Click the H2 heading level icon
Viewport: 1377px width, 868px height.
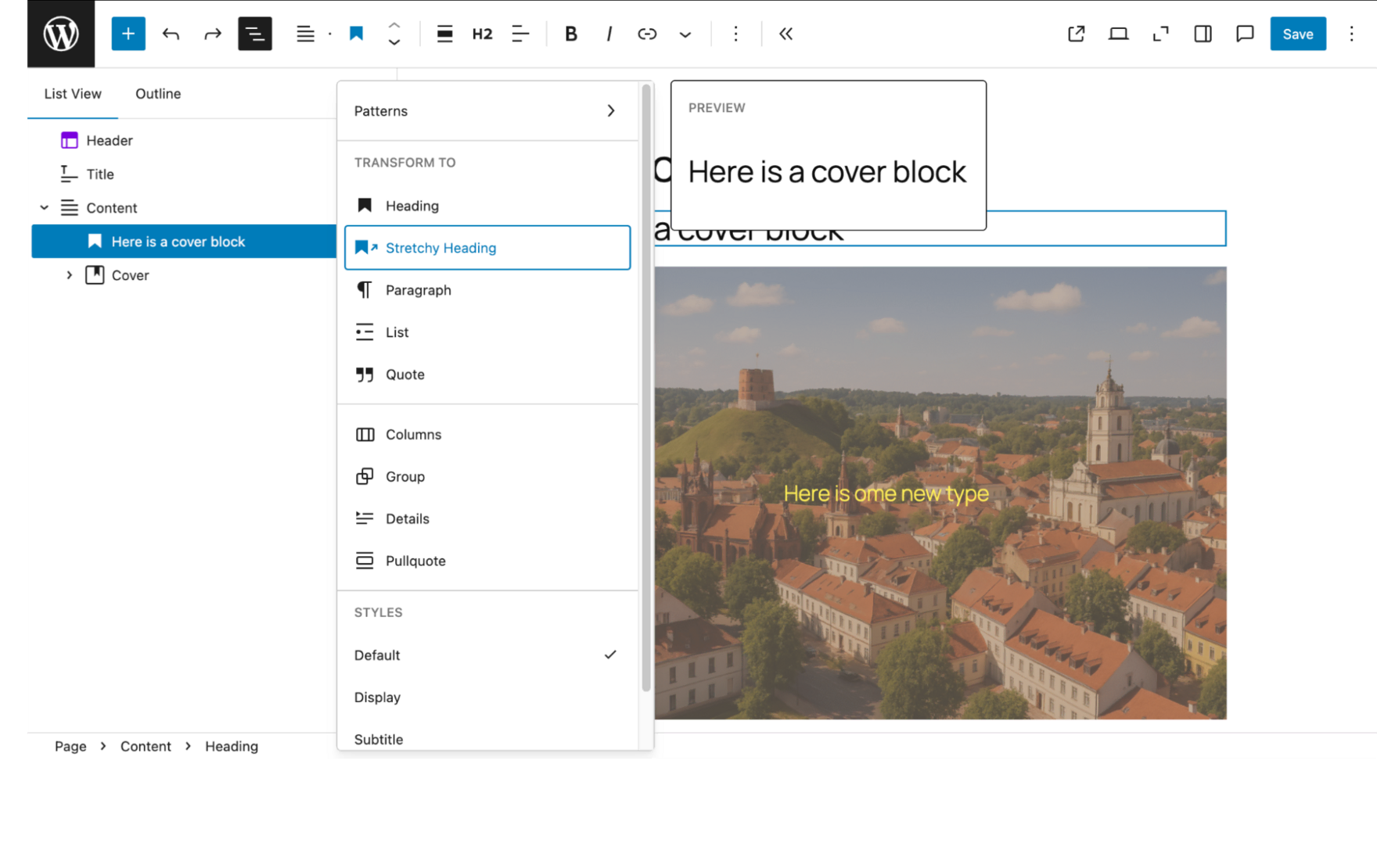click(483, 34)
